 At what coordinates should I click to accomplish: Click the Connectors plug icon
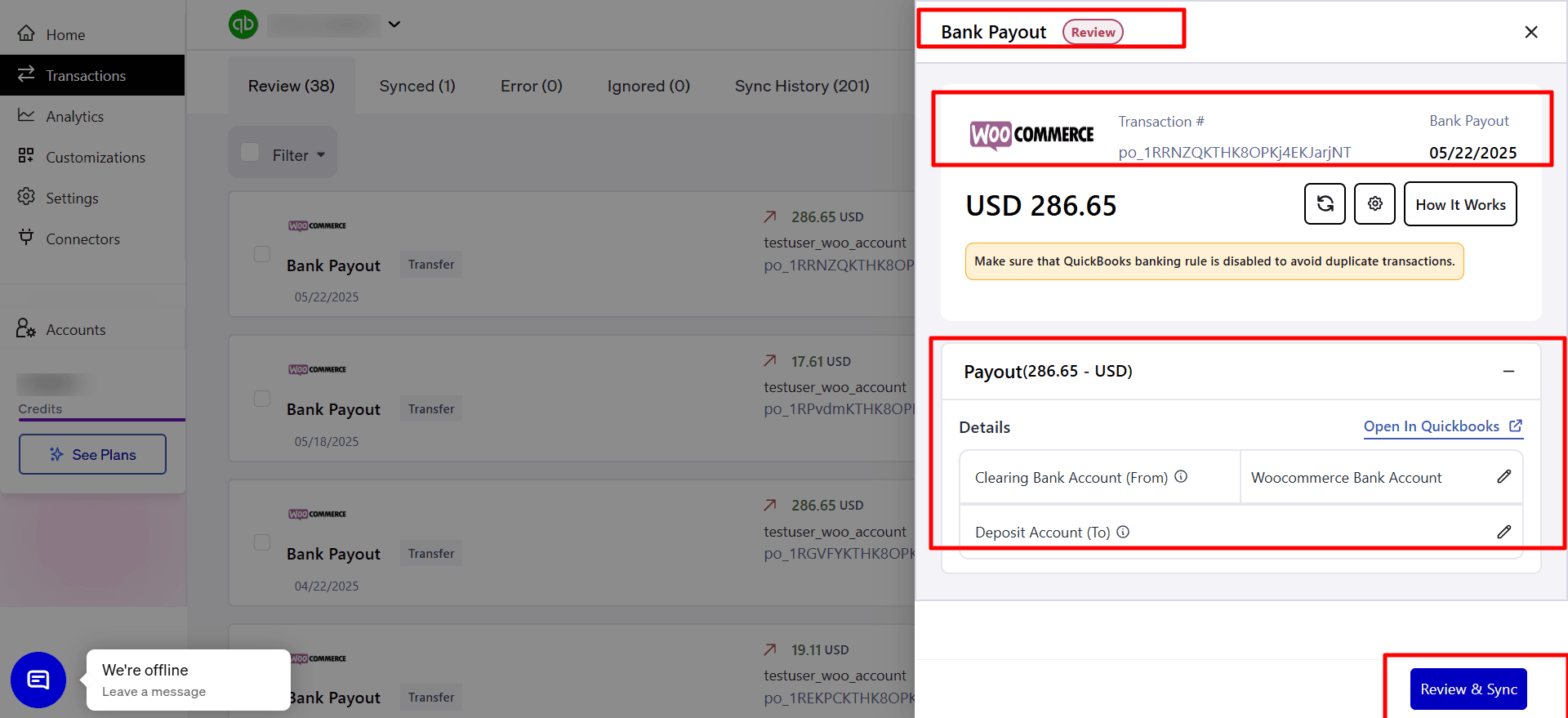26,237
